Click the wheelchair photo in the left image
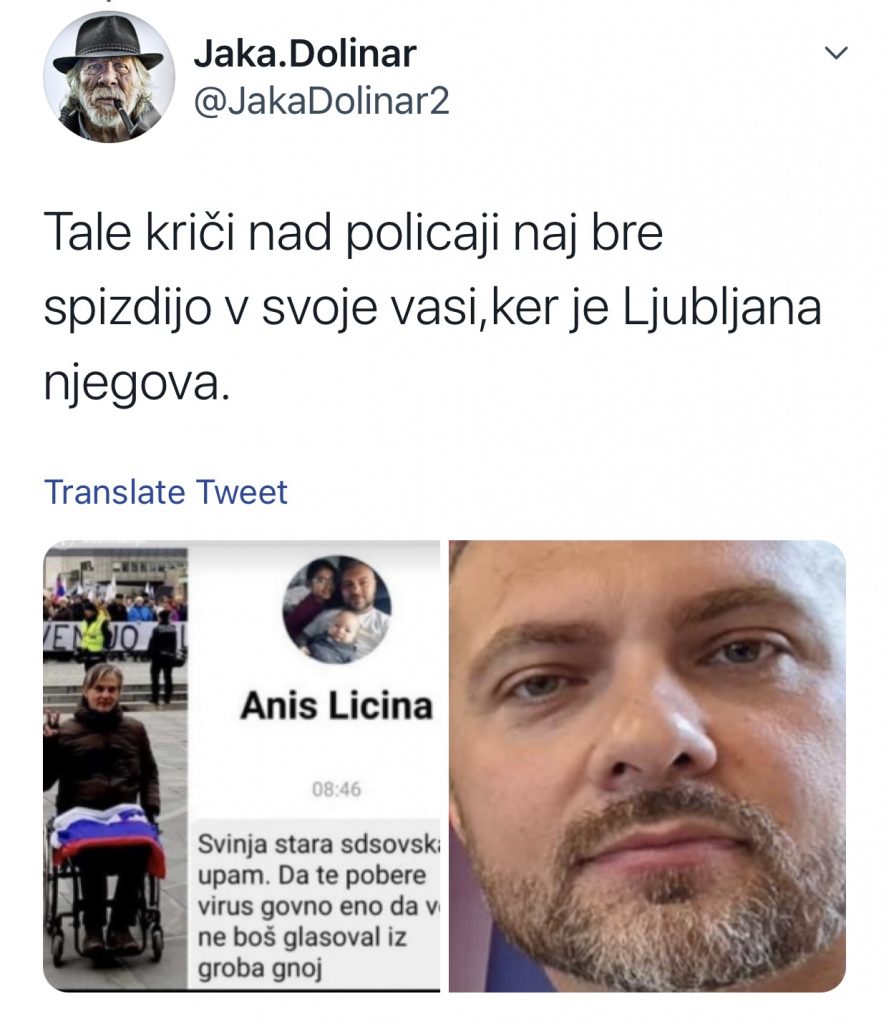This screenshot has width=889, height=1024. pos(115,765)
